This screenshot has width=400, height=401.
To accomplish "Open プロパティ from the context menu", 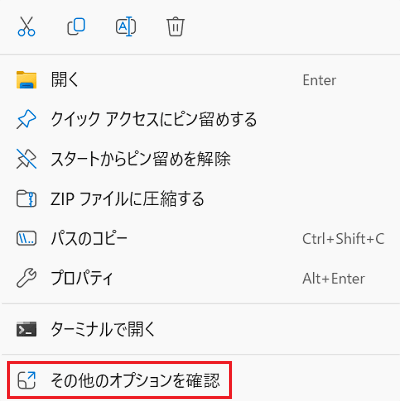I will click(x=200, y=278).
